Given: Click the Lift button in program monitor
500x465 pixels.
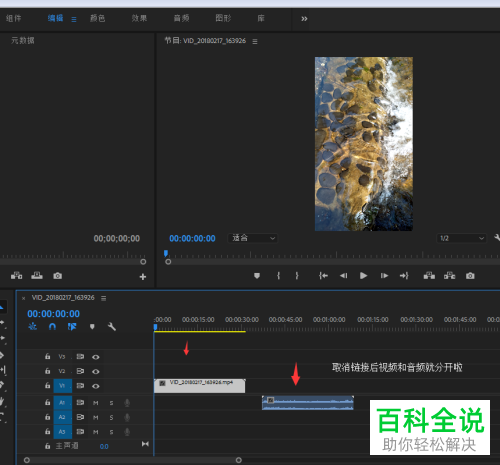Looking at the screenshot, I should click(429, 276).
